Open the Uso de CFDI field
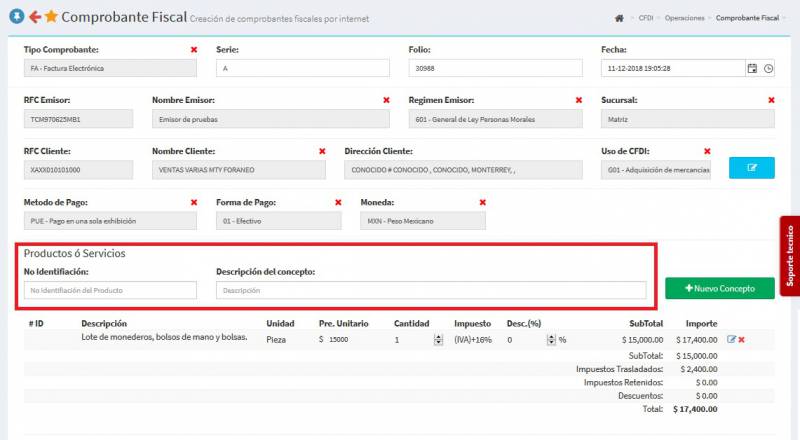The image size is (800, 440). pyautogui.click(x=656, y=170)
